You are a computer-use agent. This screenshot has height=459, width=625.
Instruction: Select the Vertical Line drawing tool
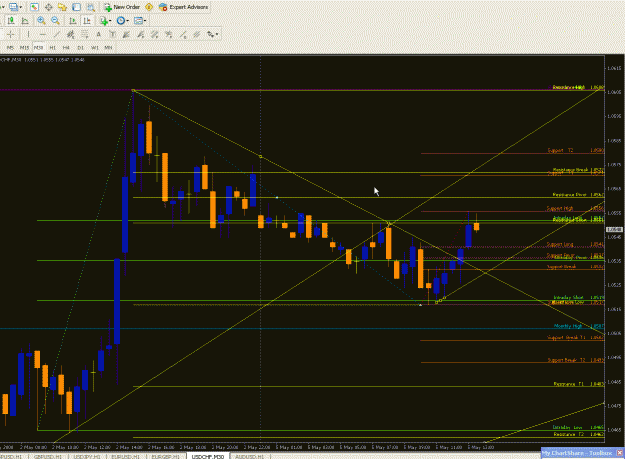(x=28, y=35)
